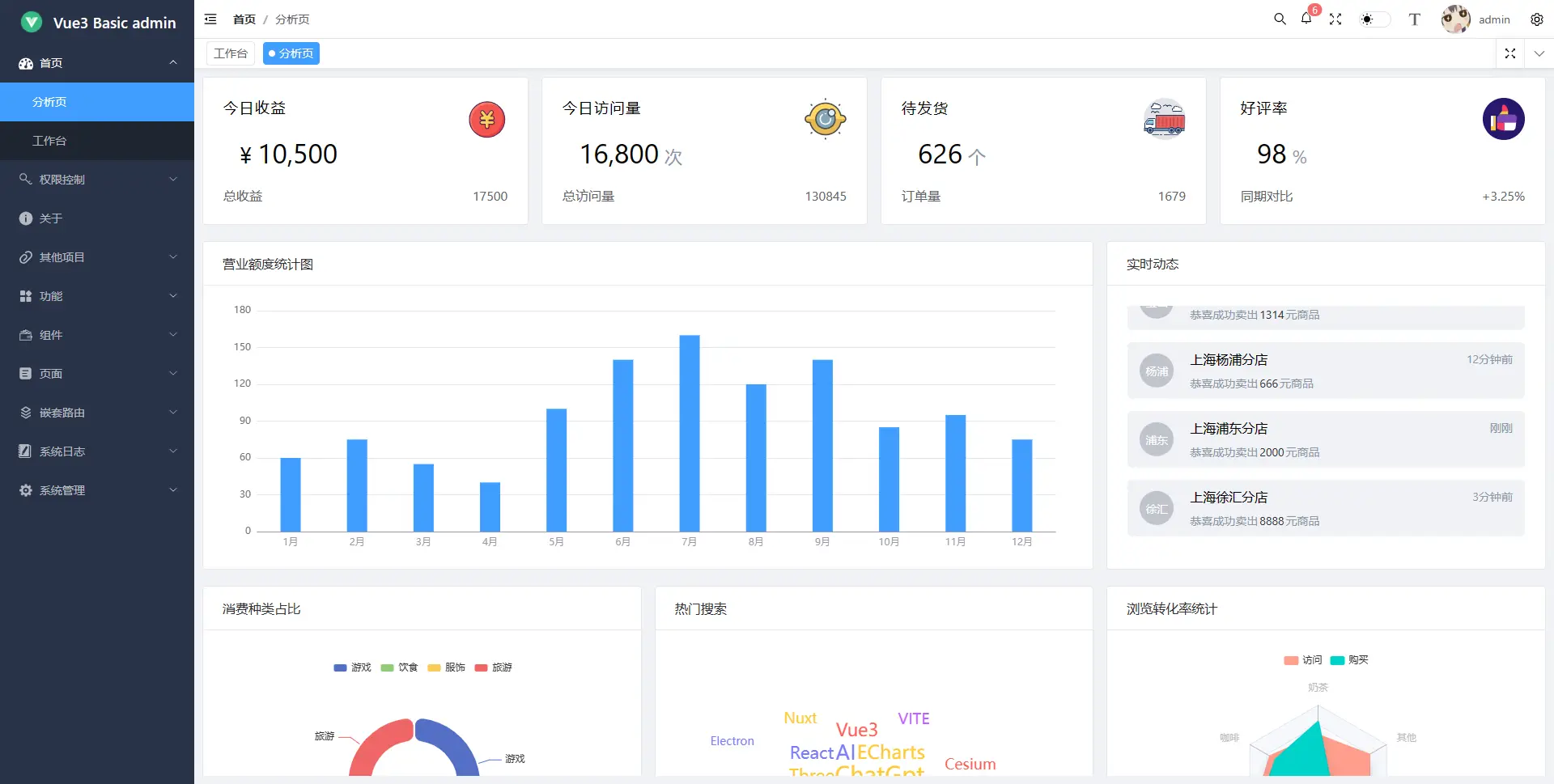This screenshot has height=784, width=1554.
Task: Collapse the sidebar with the hamburger icon
Action: tap(210, 19)
